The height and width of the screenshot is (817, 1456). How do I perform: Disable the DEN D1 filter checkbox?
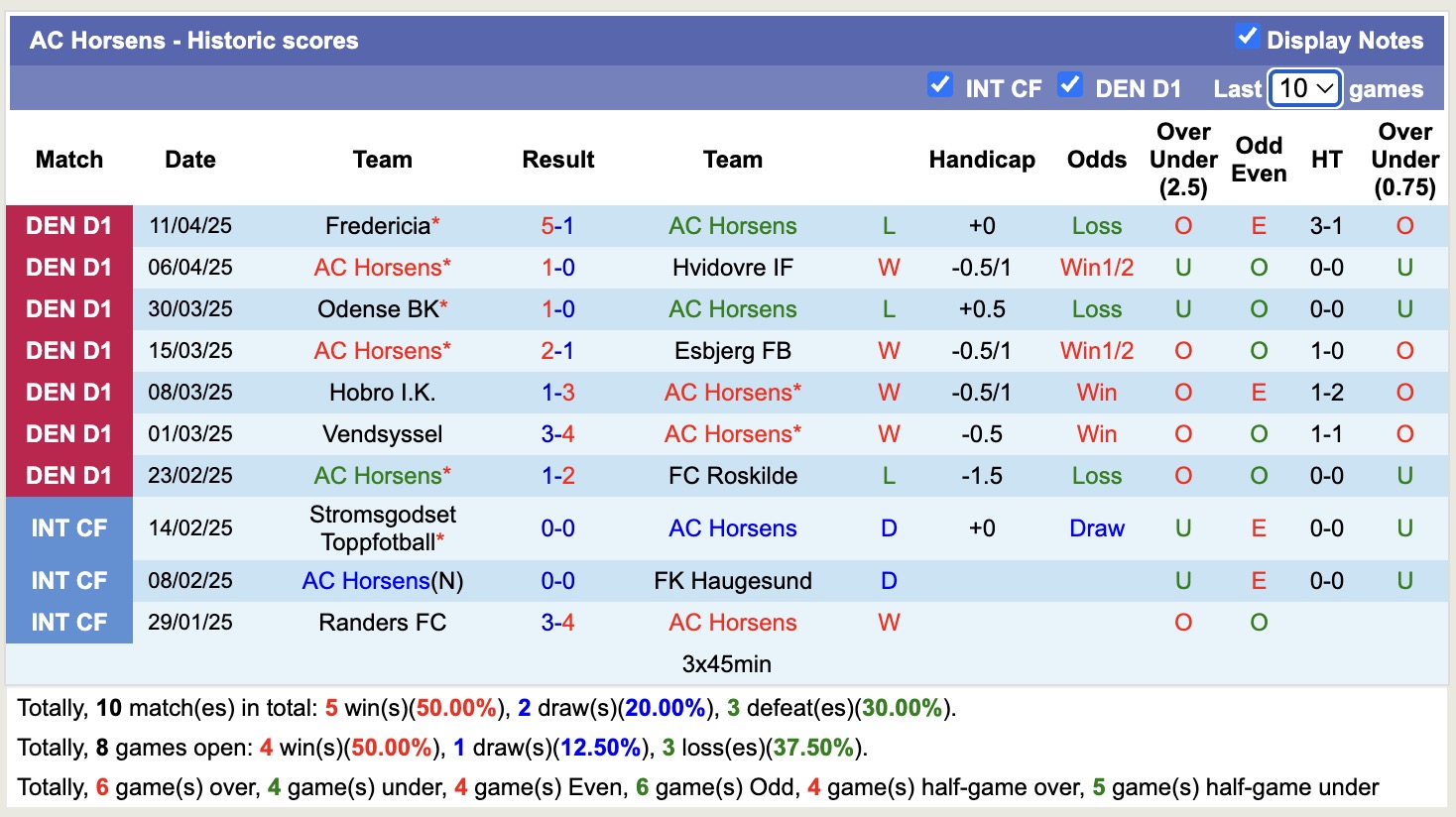1070,84
